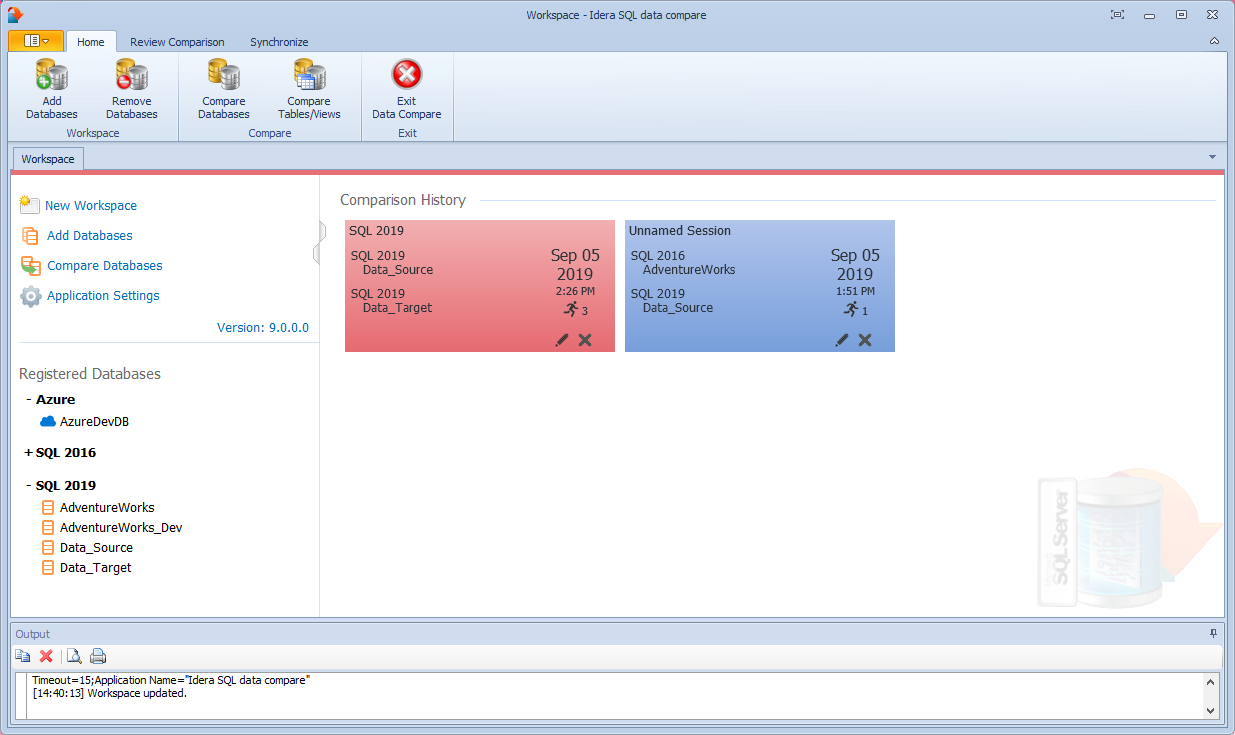Open the Unnamed Session comparison card
Screen dimensions: 1235x735
pyautogui.click(x=760, y=286)
